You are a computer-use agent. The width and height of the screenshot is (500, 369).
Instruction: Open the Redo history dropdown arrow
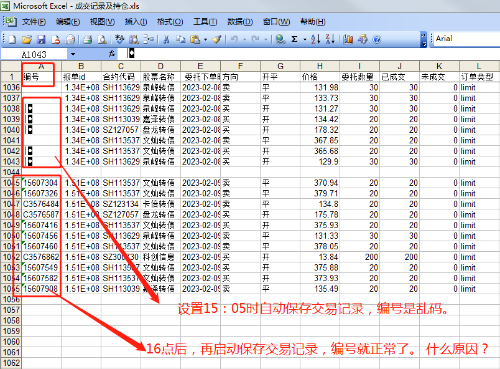[x=266, y=40]
